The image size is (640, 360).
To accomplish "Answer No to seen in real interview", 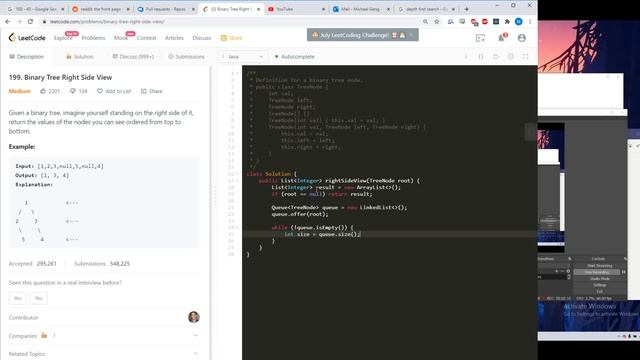I will [x=39, y=298].
